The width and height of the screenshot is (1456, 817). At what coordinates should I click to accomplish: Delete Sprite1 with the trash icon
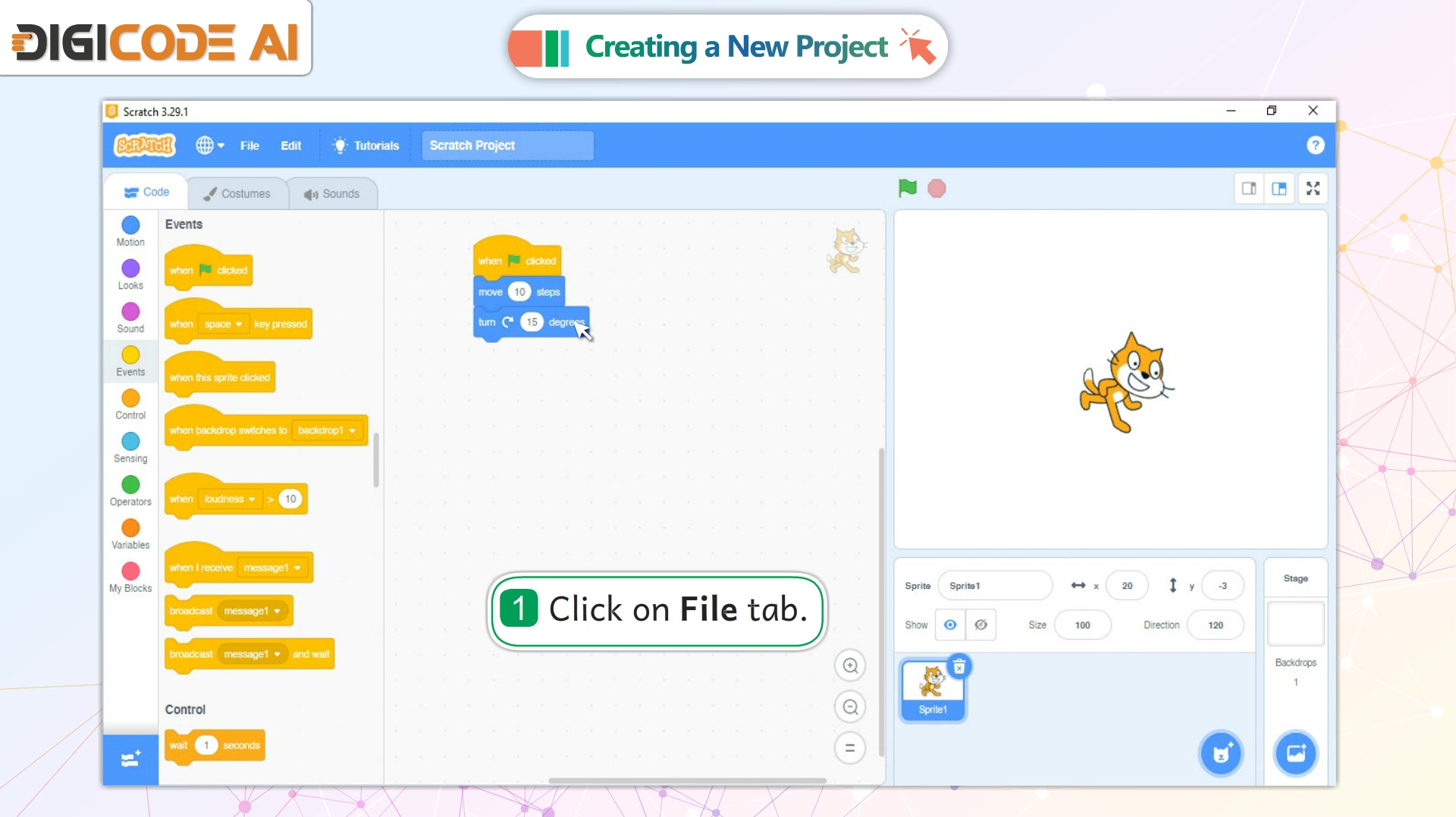pyautogui.click(x=959, y=666)
